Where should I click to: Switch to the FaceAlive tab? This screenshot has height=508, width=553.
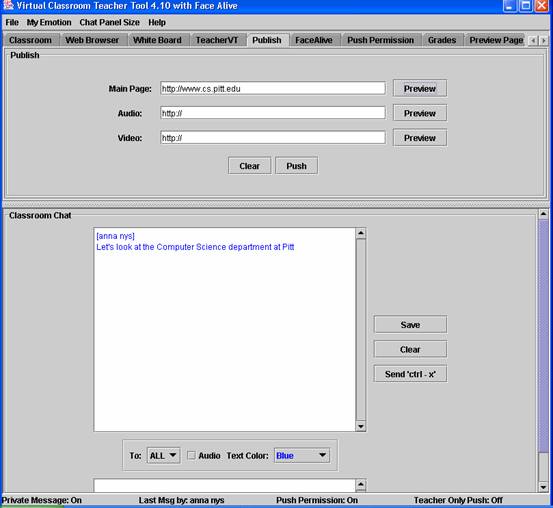pyautogui.click(x=314, y=40)
